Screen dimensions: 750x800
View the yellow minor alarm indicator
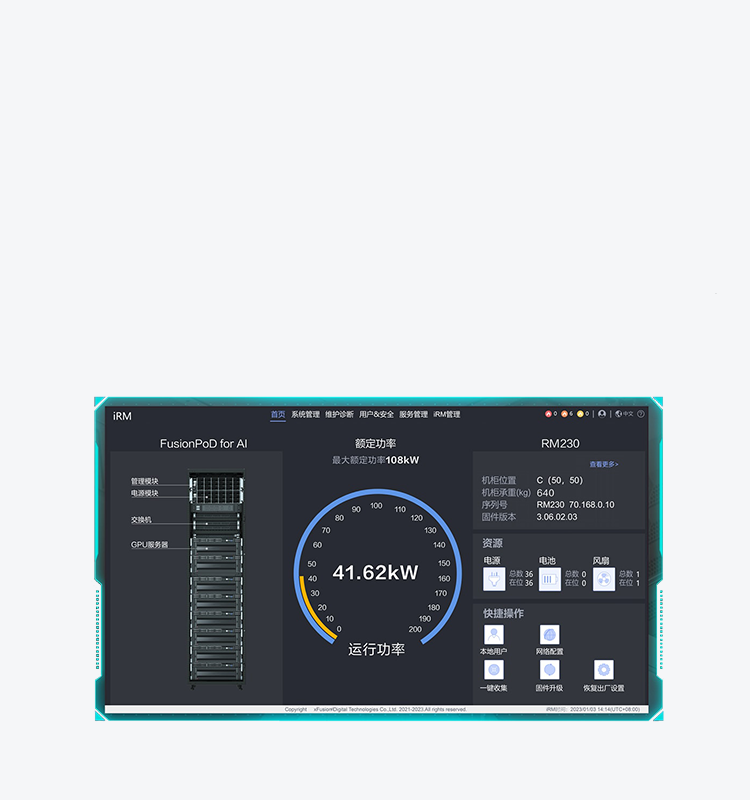point(580,414)
